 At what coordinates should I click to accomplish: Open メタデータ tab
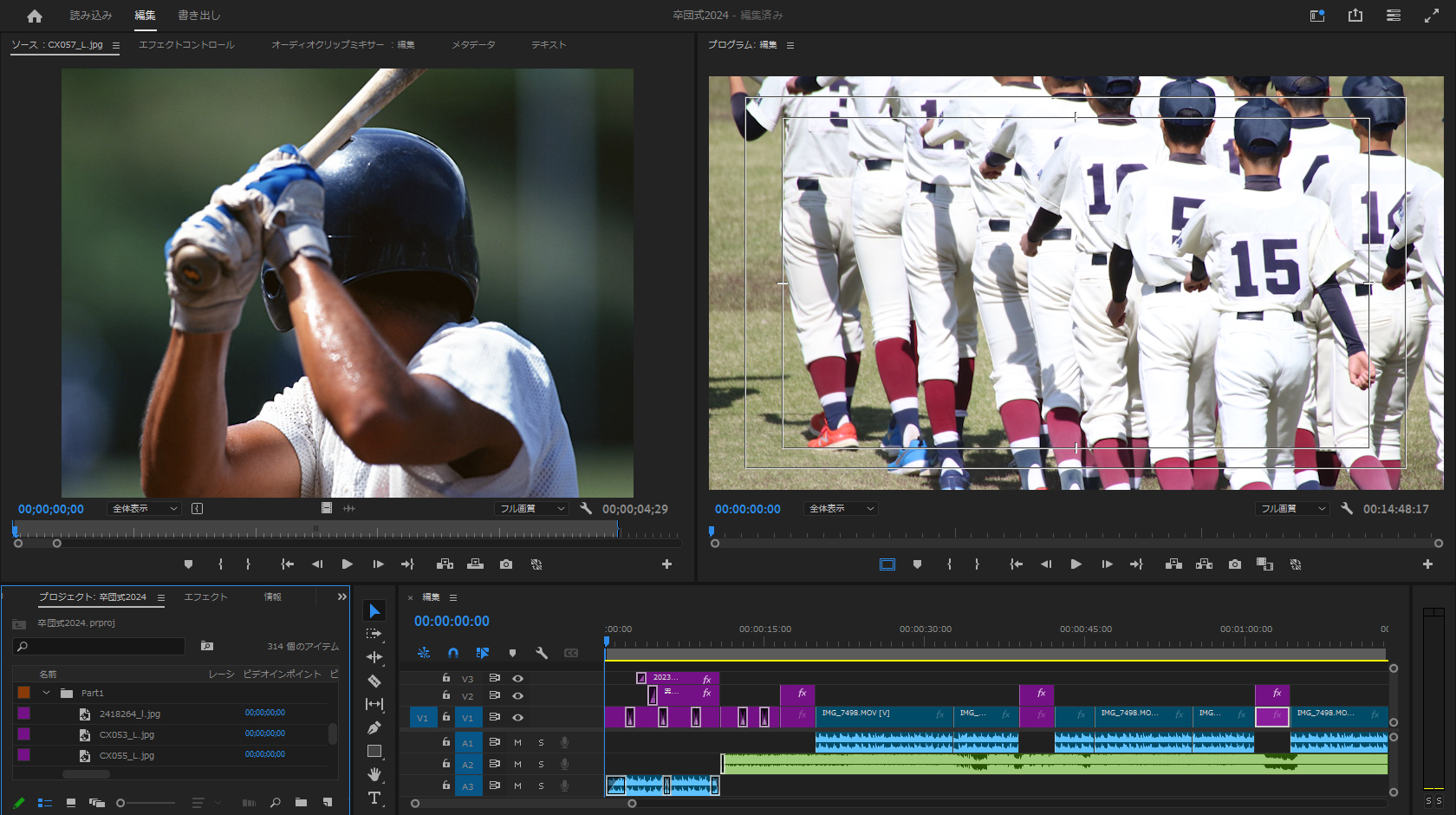473,45
